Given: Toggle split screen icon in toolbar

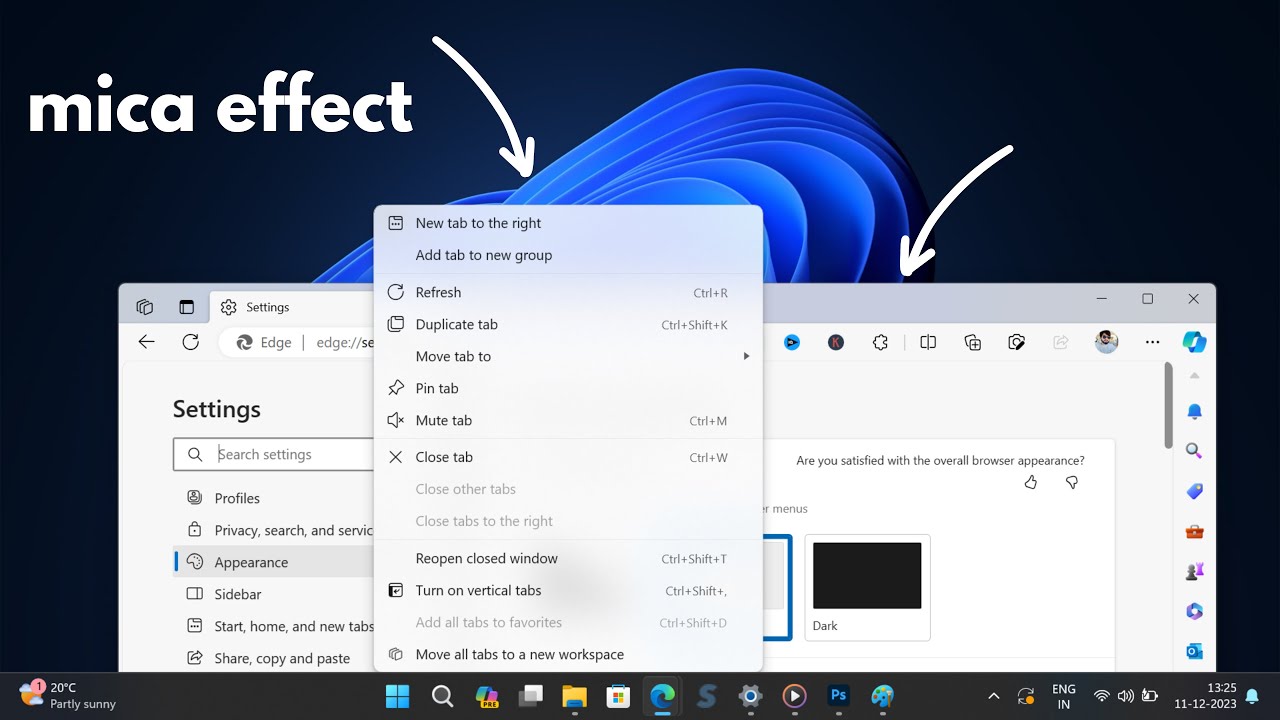Looking at the screenshot, I should tap(928, 342).
